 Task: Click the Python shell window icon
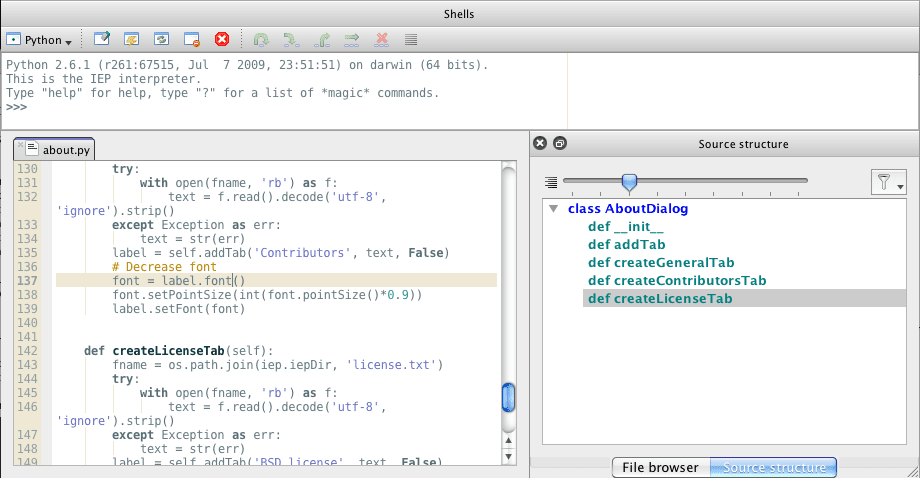13,39
